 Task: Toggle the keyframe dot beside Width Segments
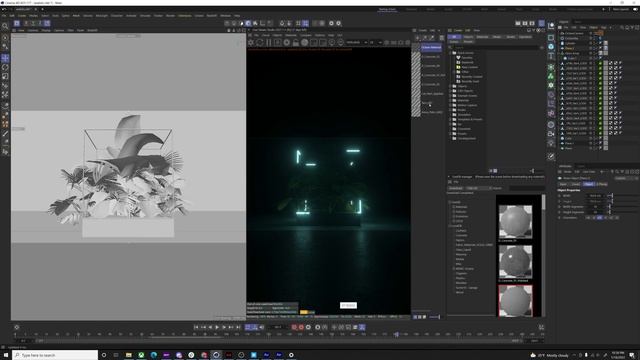click(x=560, y=207)
